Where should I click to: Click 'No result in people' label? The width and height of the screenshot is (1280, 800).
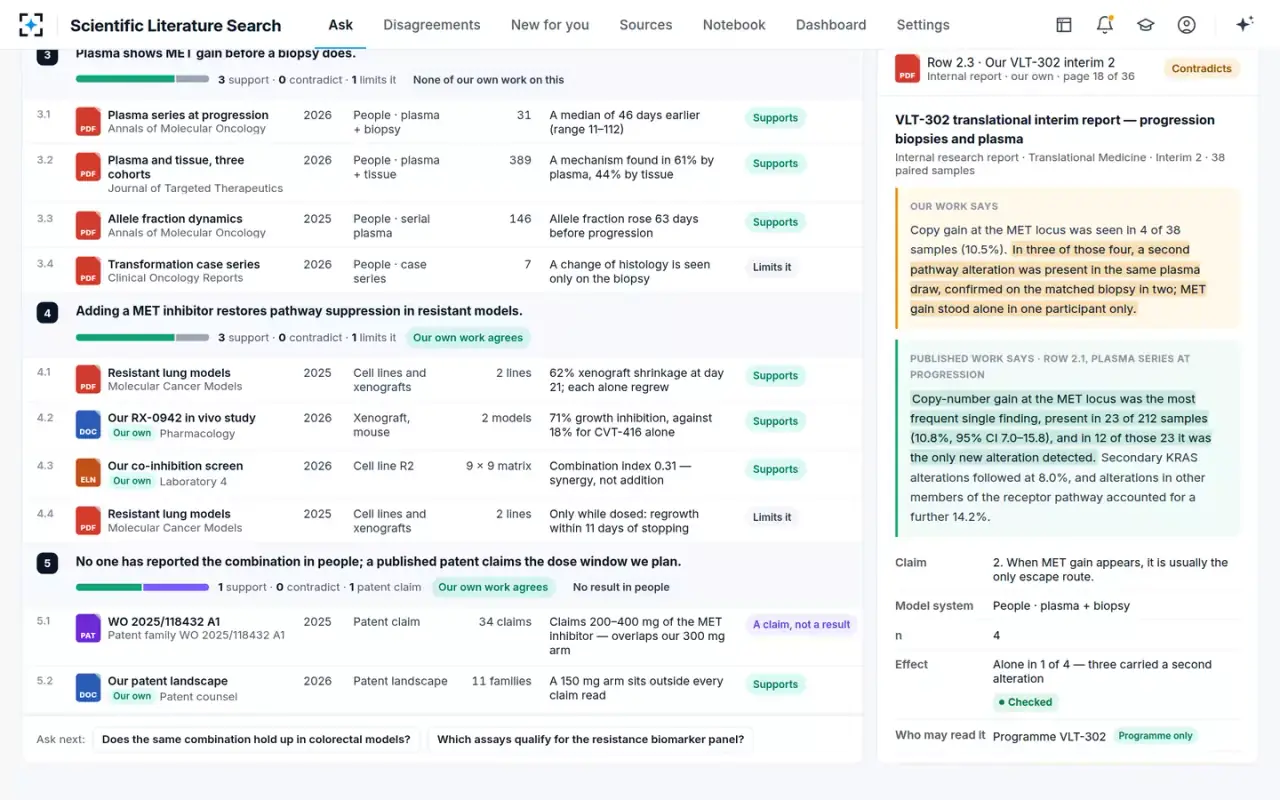tap(621, 588)
